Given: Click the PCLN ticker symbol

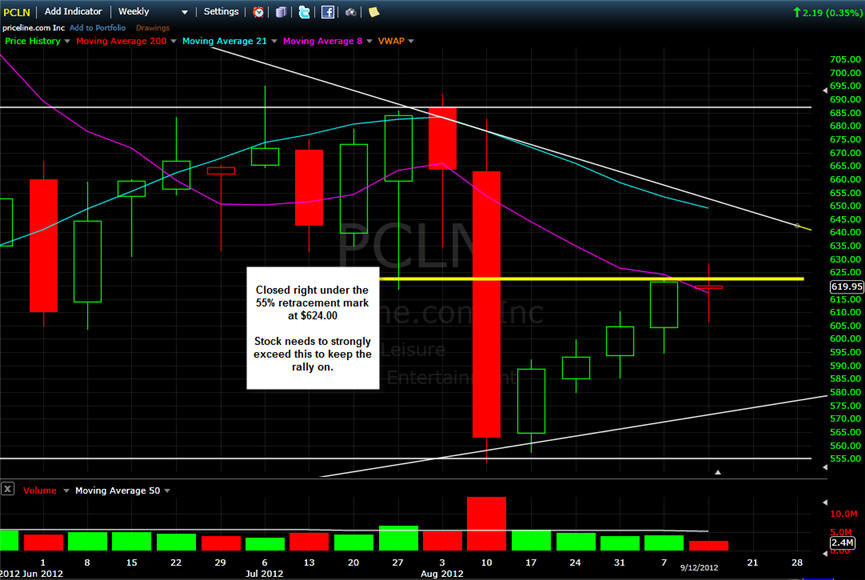Looking at the screenshot, I should [x=17, y=12].
